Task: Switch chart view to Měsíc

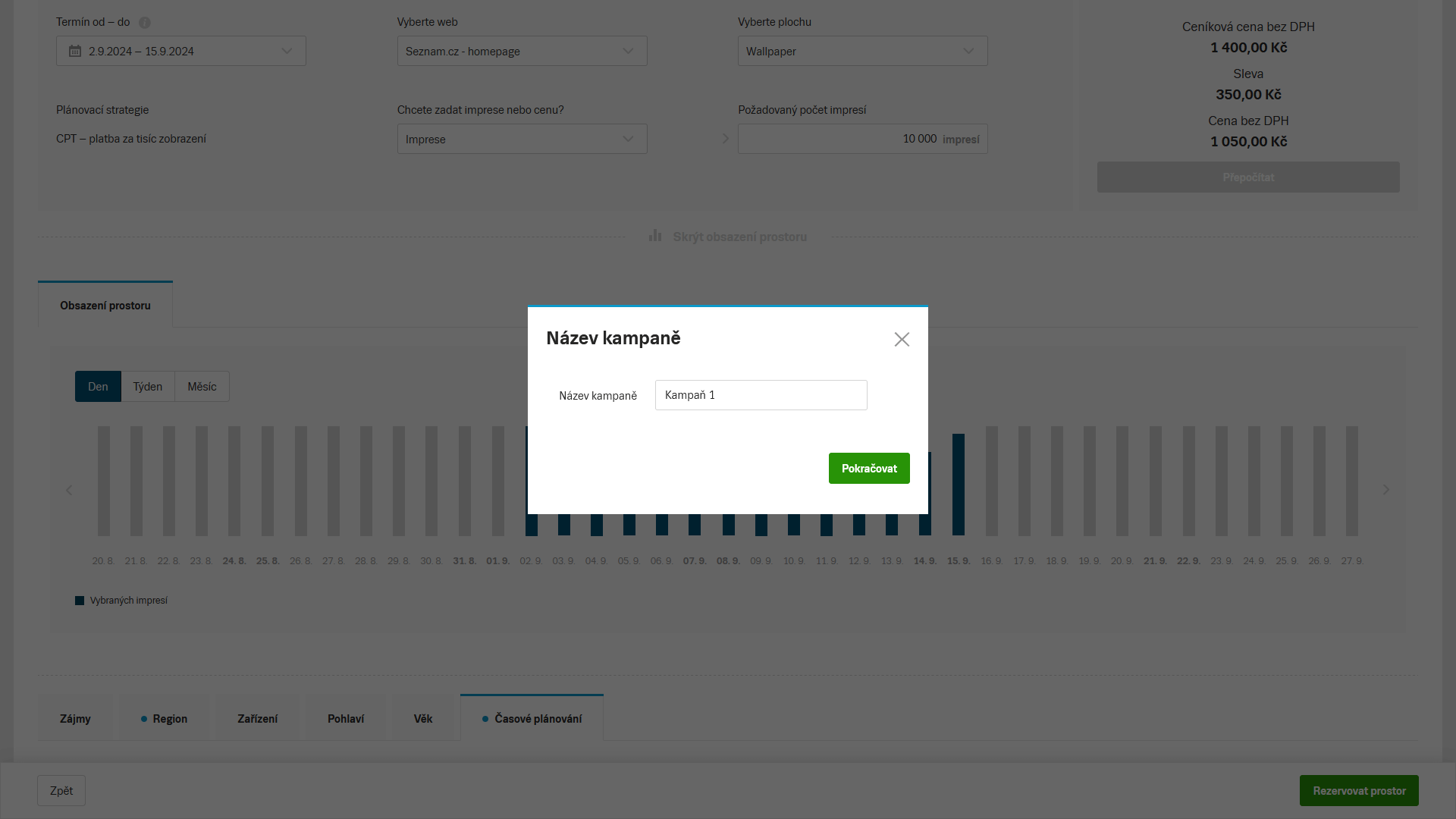Action: tap(202, 387)
